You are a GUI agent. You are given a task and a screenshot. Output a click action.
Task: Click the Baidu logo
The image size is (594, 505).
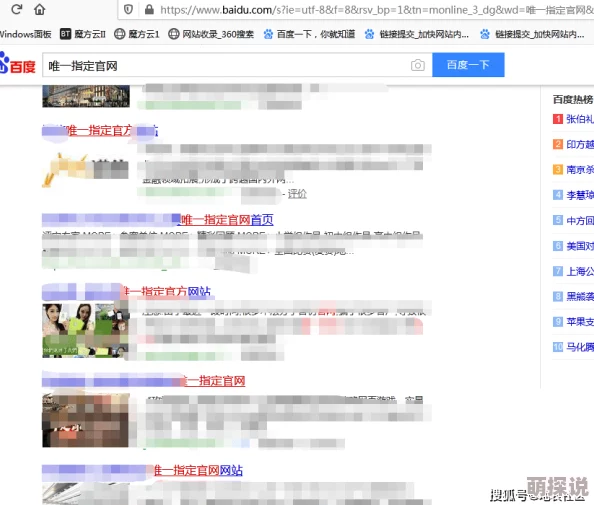pyautogui.click(x=17, y=64)
